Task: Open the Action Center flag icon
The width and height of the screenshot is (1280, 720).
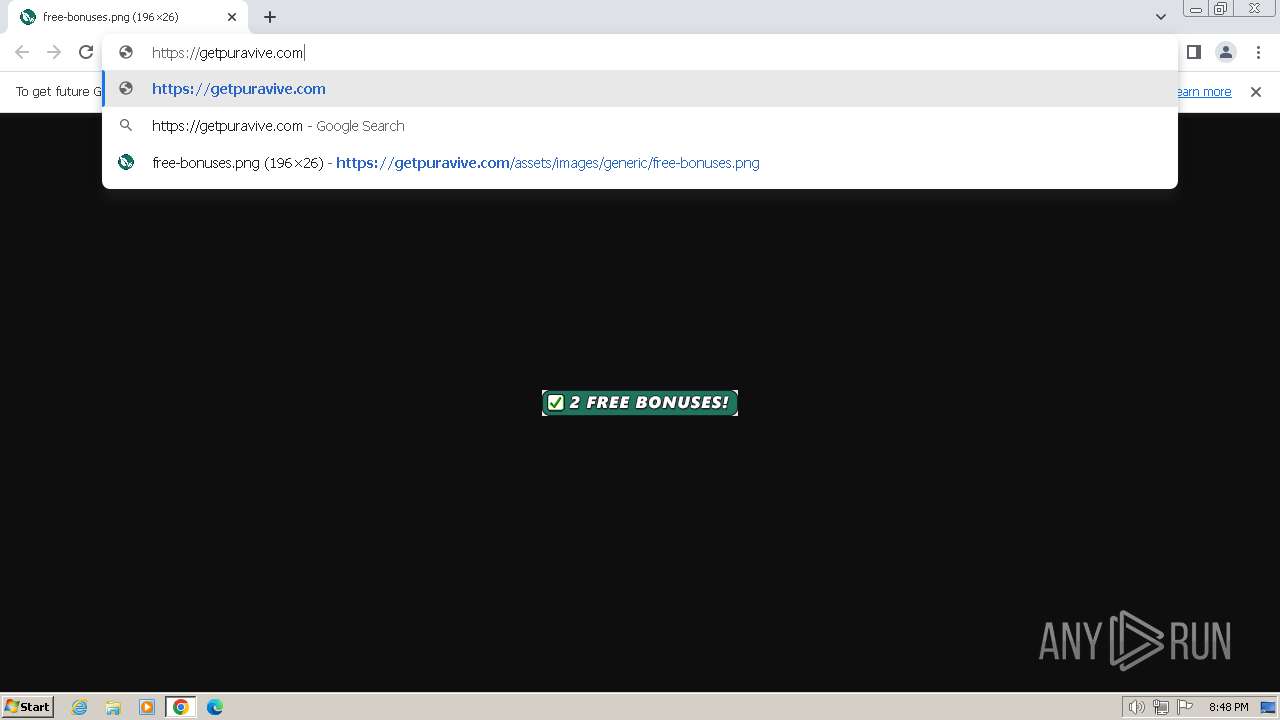Action: tap(1185, 707)
